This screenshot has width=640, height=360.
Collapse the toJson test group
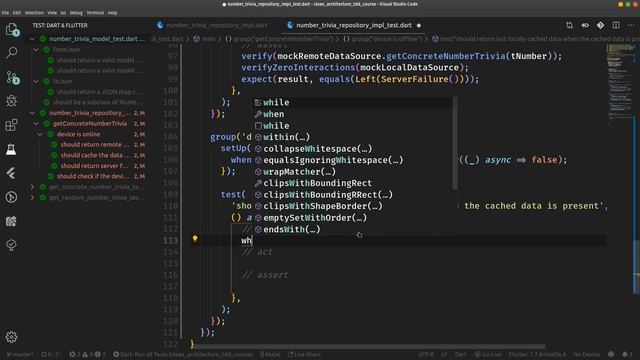pyautogui.click(x=36, y=81)
